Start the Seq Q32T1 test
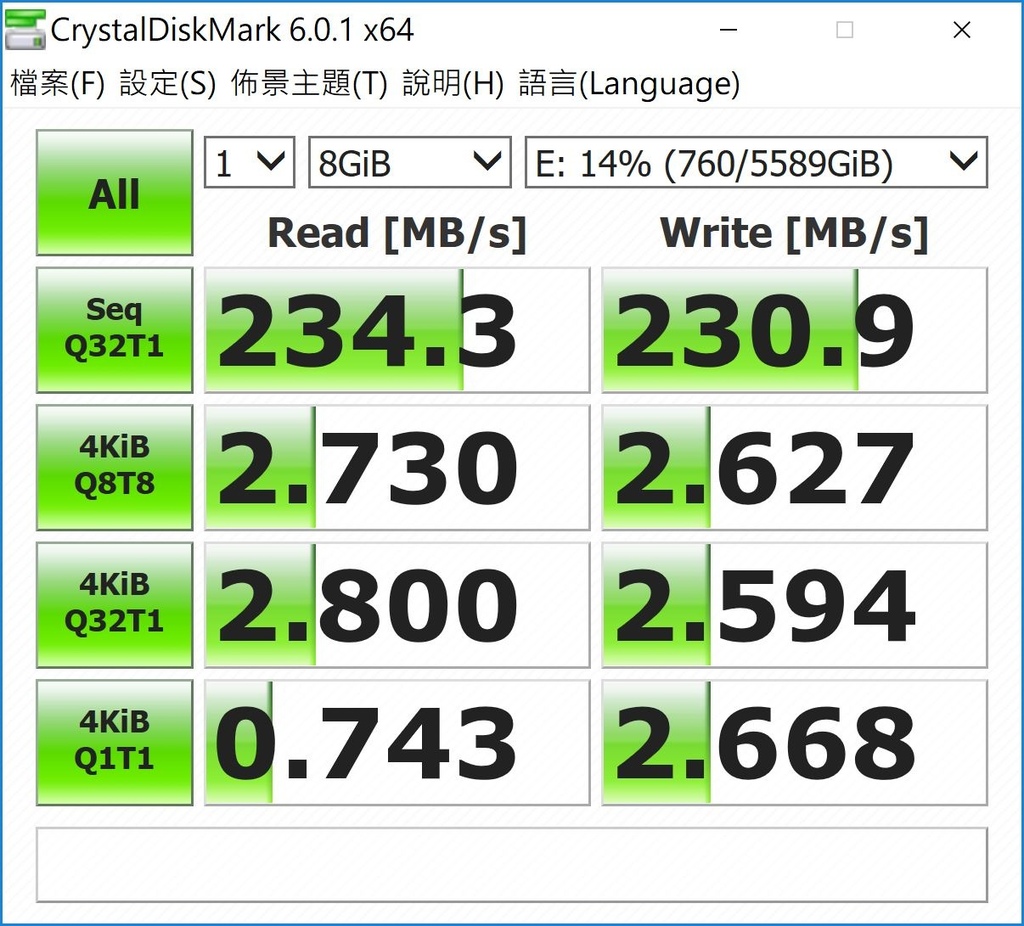The width and height of the screenshot is (1024, 926). point(114,330)
